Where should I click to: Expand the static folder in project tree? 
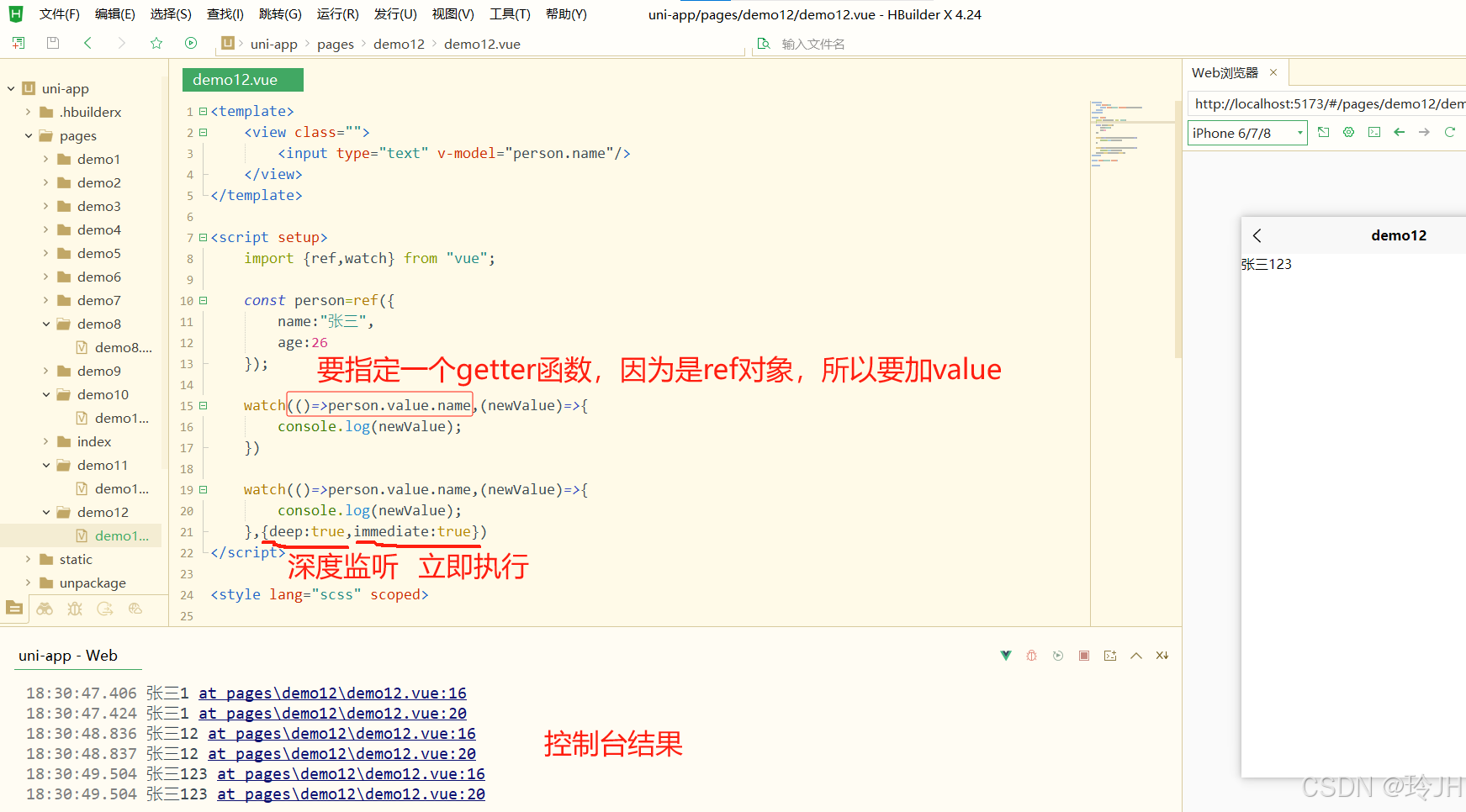pos(28,558)
